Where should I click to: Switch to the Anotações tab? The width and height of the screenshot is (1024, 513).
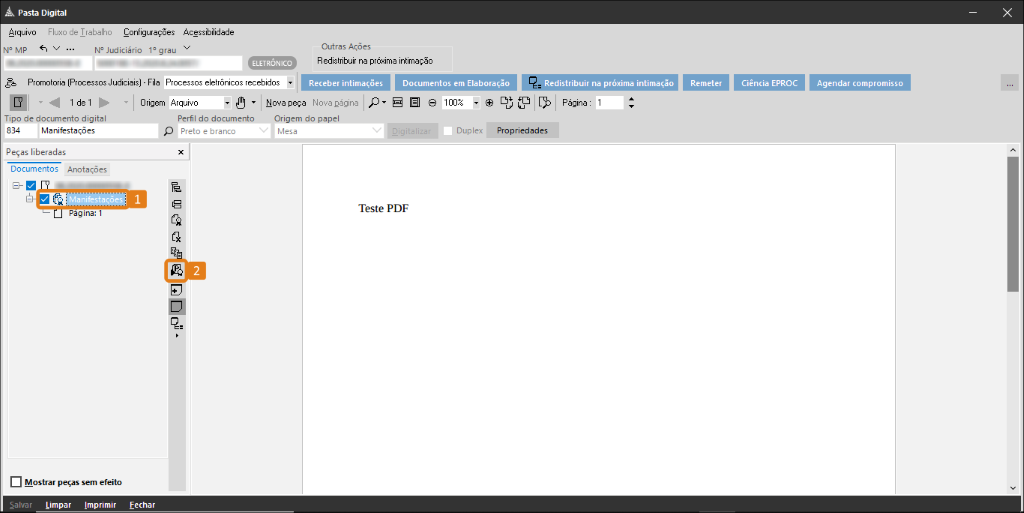click(86, 169)
